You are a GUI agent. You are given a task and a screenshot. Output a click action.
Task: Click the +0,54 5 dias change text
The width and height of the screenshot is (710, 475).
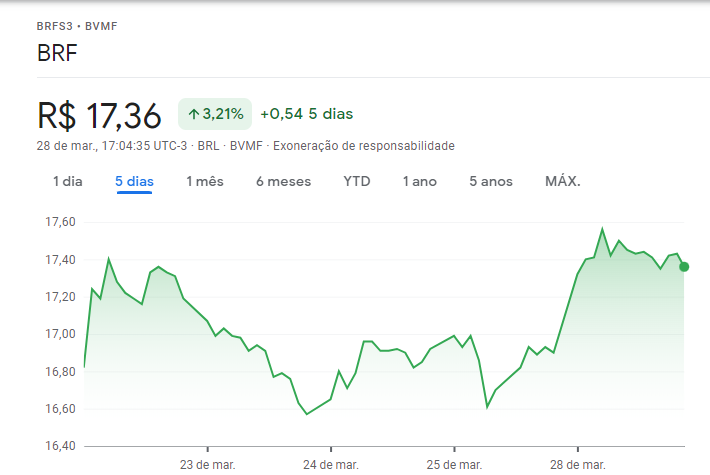coord(307,114)
